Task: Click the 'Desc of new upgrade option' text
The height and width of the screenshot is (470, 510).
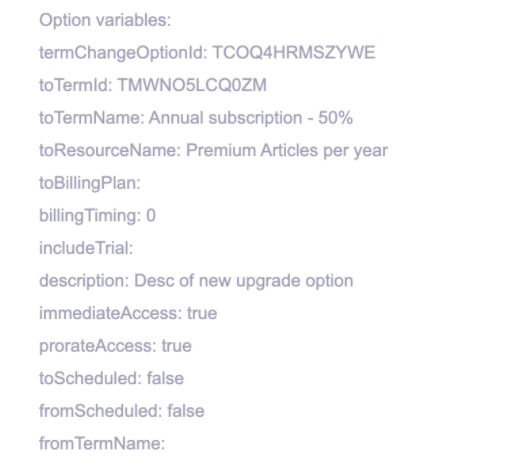Action: [x=244, y=281]
